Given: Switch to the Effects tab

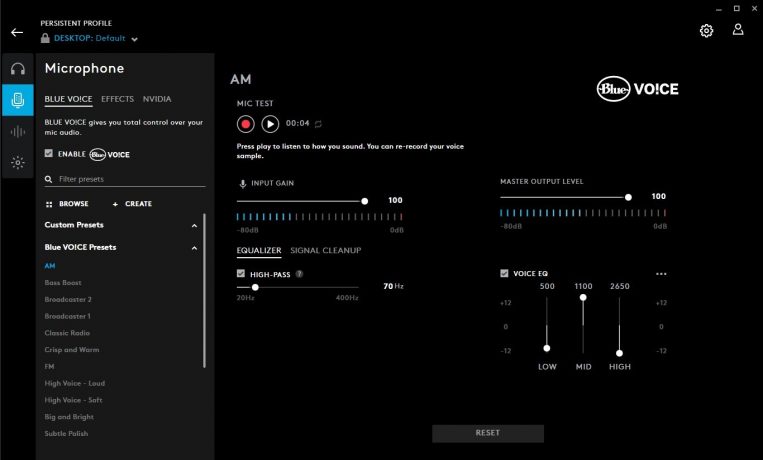Looking at the screenshot, I should pyautogui.click(x=117, y=99).
